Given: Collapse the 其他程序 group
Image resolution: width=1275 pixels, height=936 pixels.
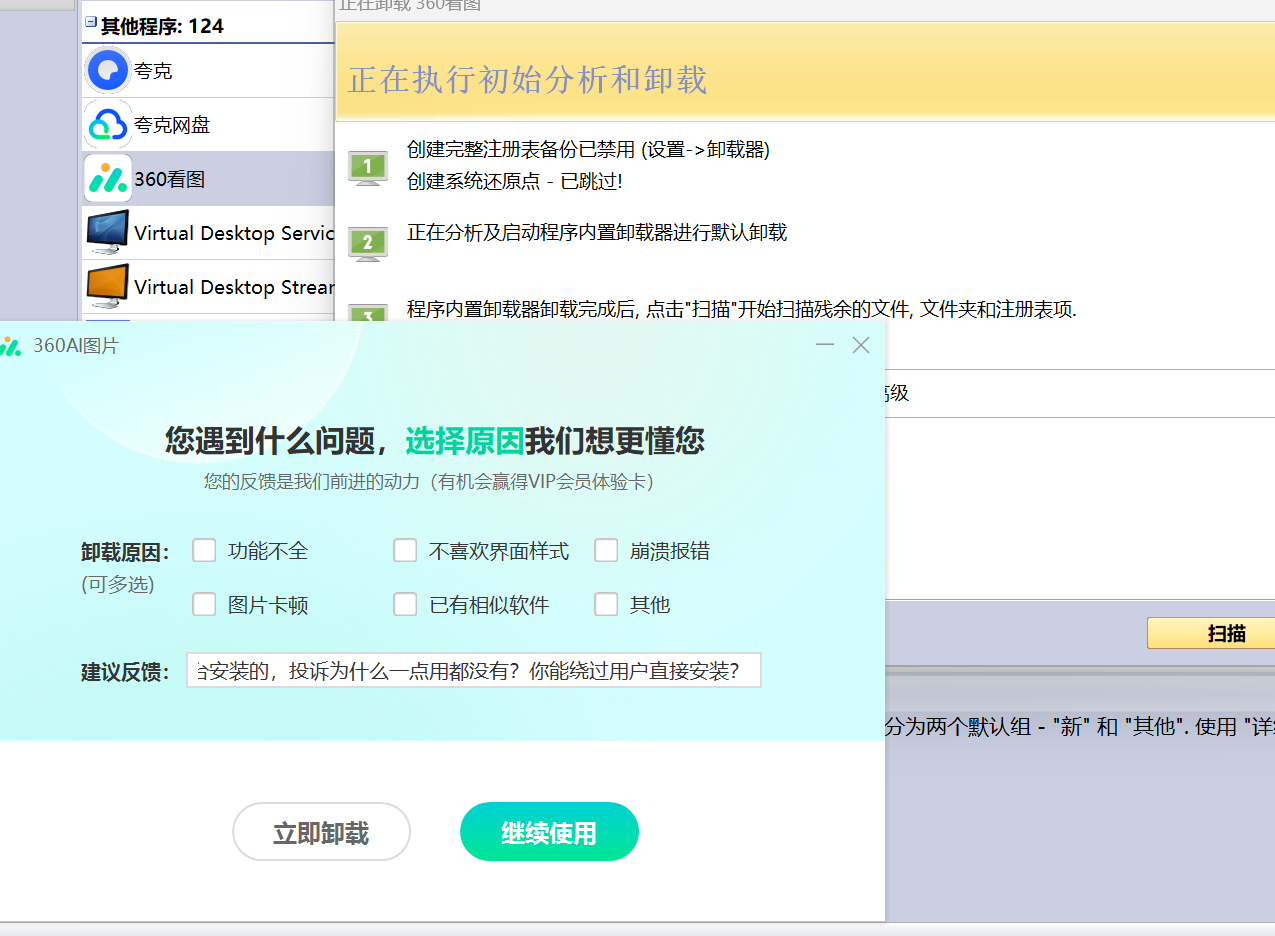Looking at the screenshot, I should click(x=91, y=22).
